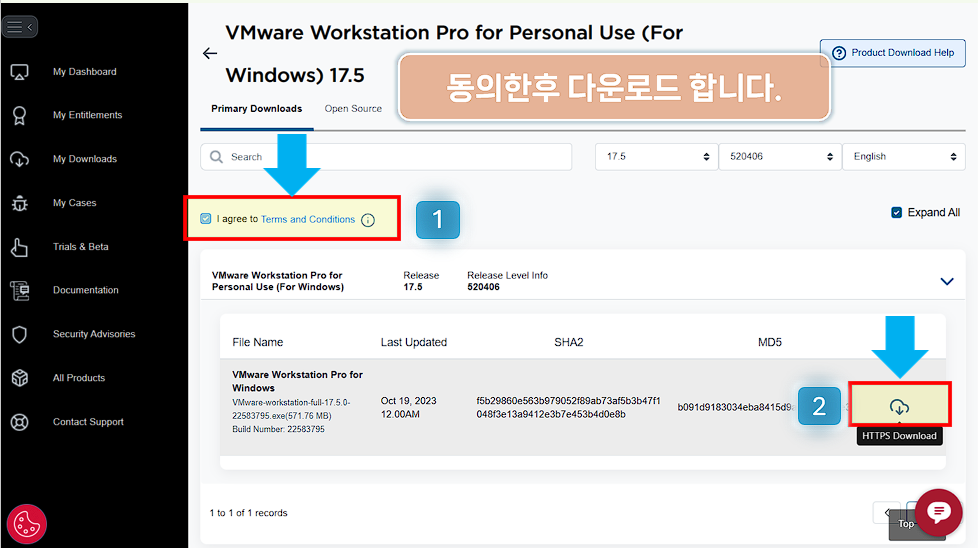Collapse the VMware Workstation Pro section chevron

tap(947, 281)
